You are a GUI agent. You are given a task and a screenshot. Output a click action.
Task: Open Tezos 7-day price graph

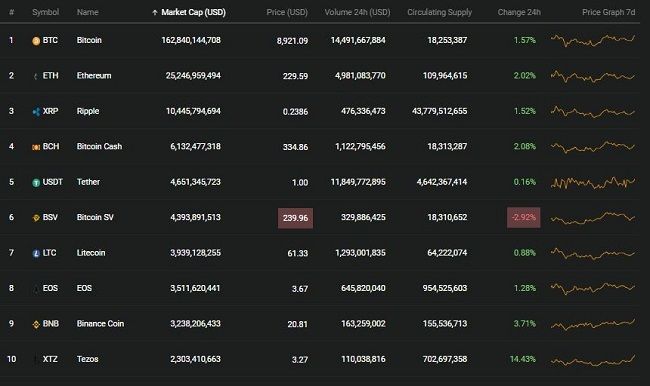pyautogui.click(x=593, y=360)
